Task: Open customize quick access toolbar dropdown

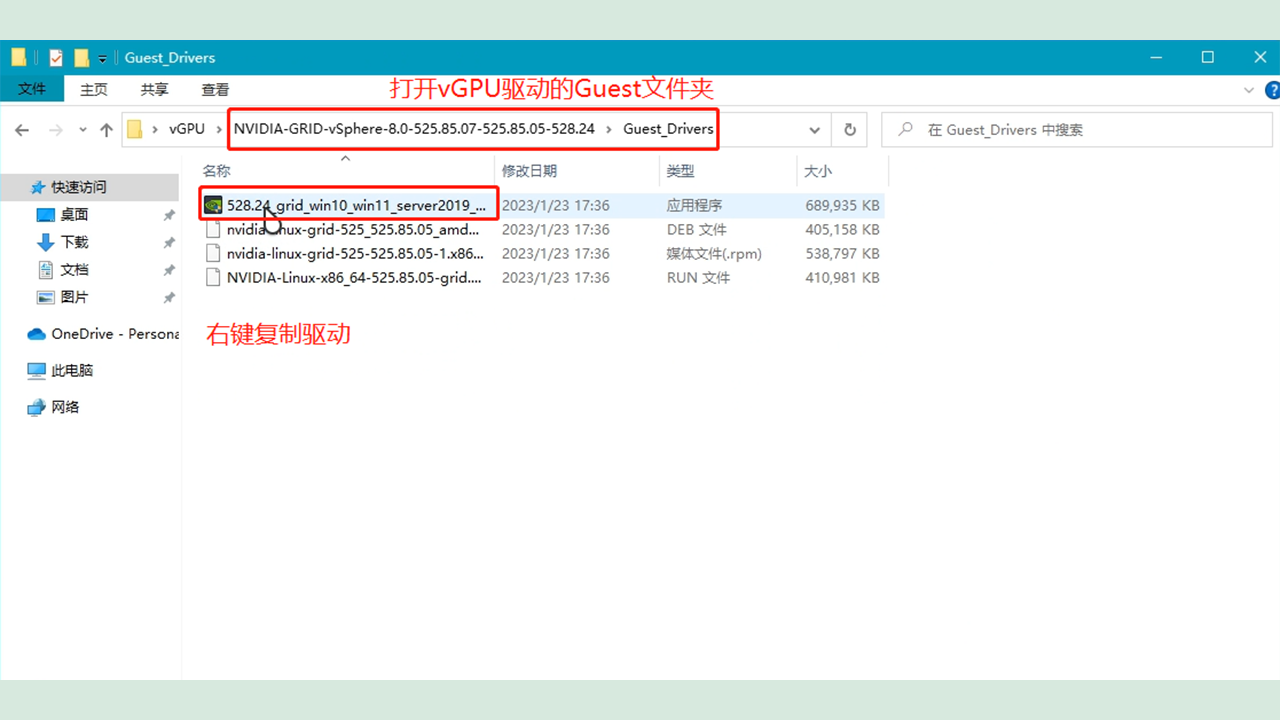Action: pyautogui.click(x=102, y=59)
